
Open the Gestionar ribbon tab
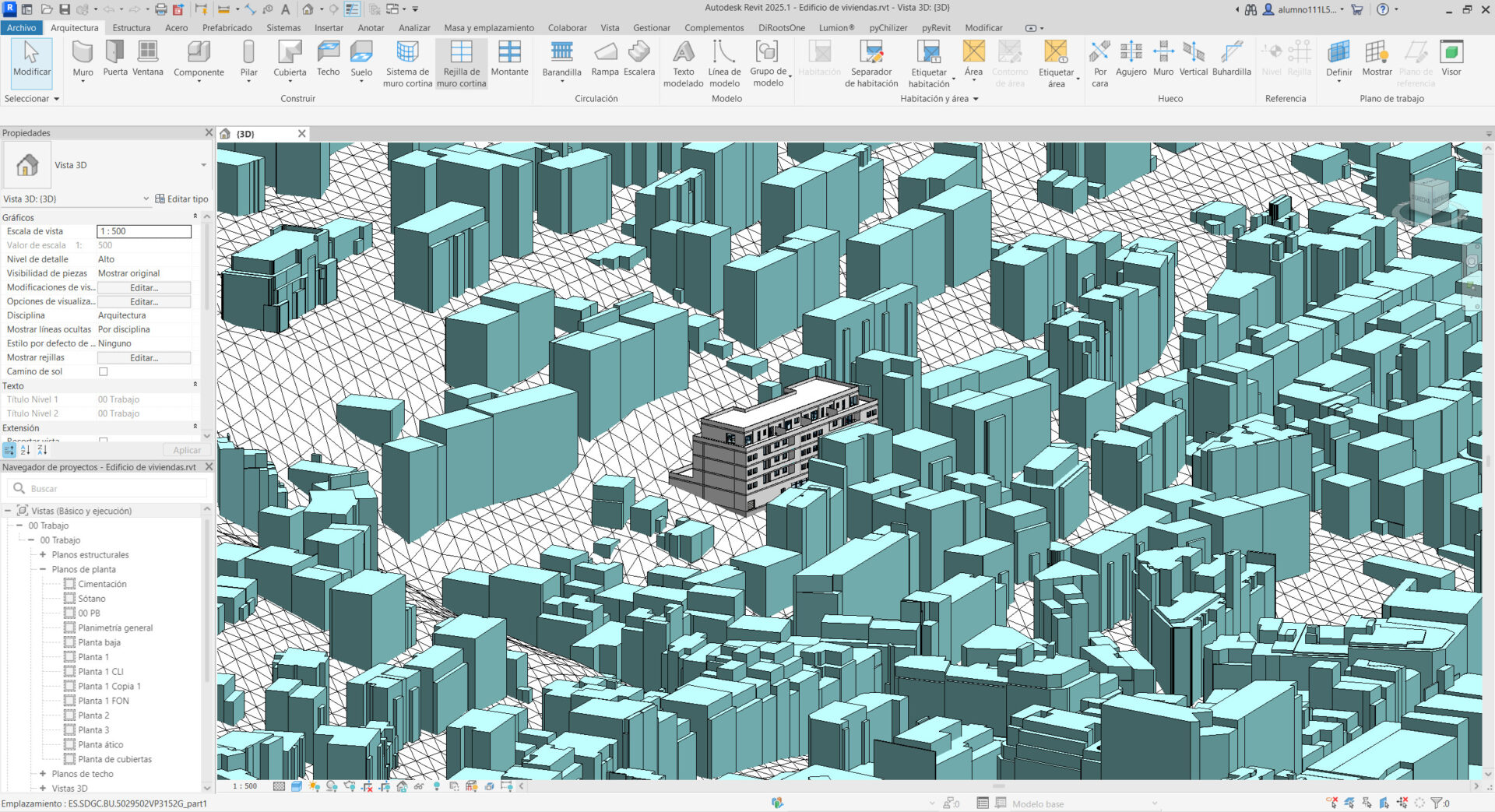(x=651, y=28)
